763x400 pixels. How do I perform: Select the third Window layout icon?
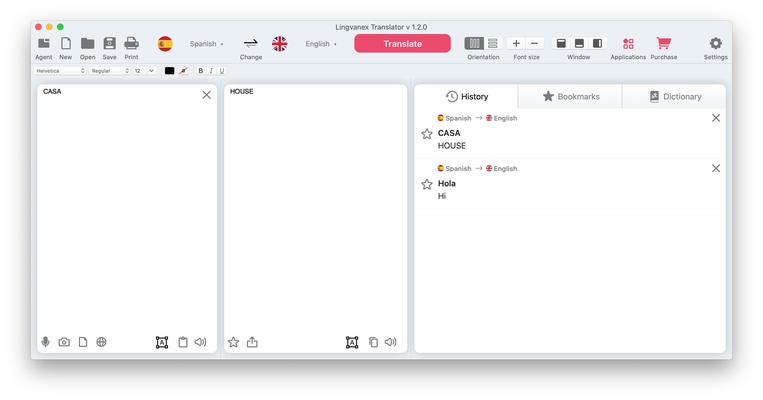(x=598, y=43)
